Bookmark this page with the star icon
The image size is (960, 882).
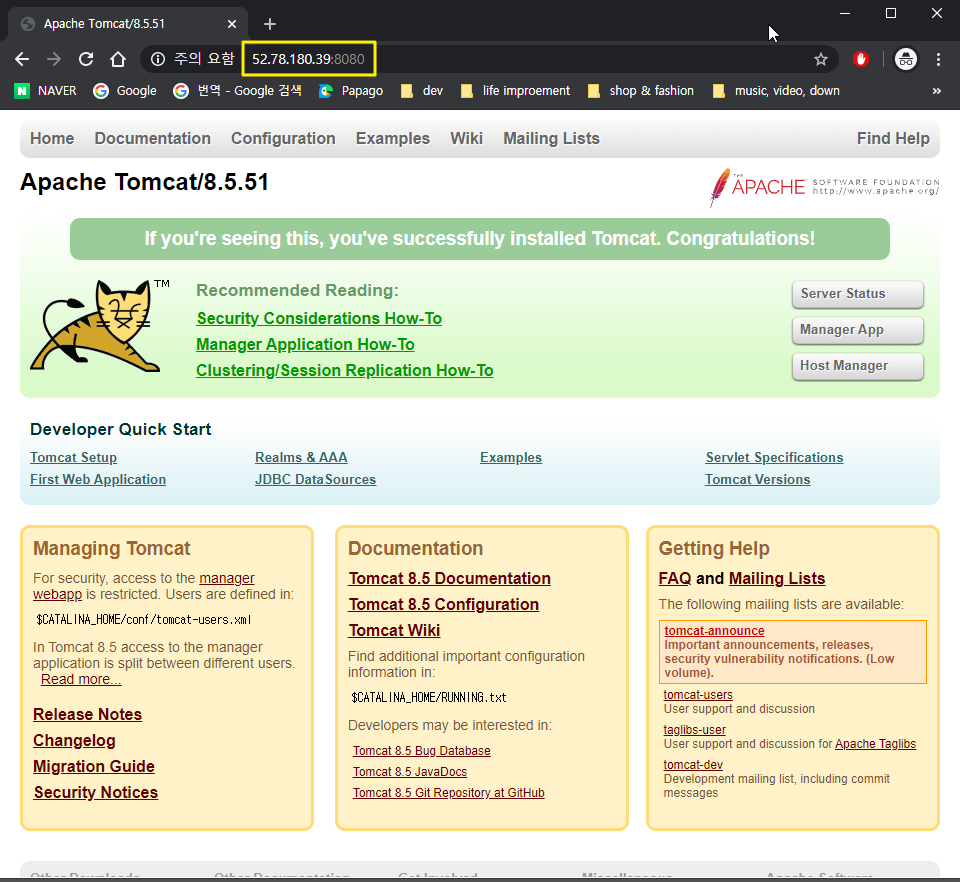point(820,59)
